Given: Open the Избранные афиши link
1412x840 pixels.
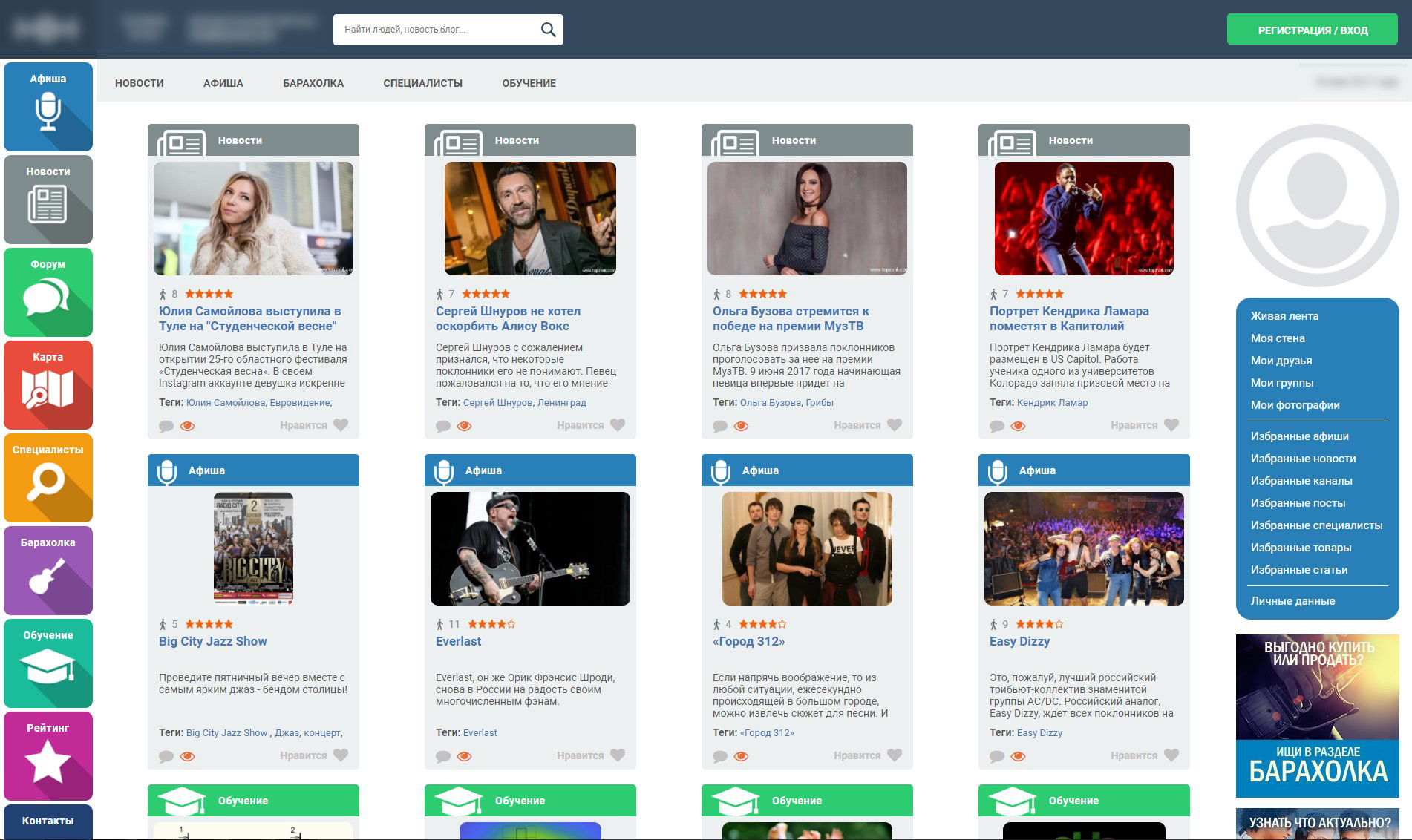Looking at the screenshot, I should coord(1300,436).
